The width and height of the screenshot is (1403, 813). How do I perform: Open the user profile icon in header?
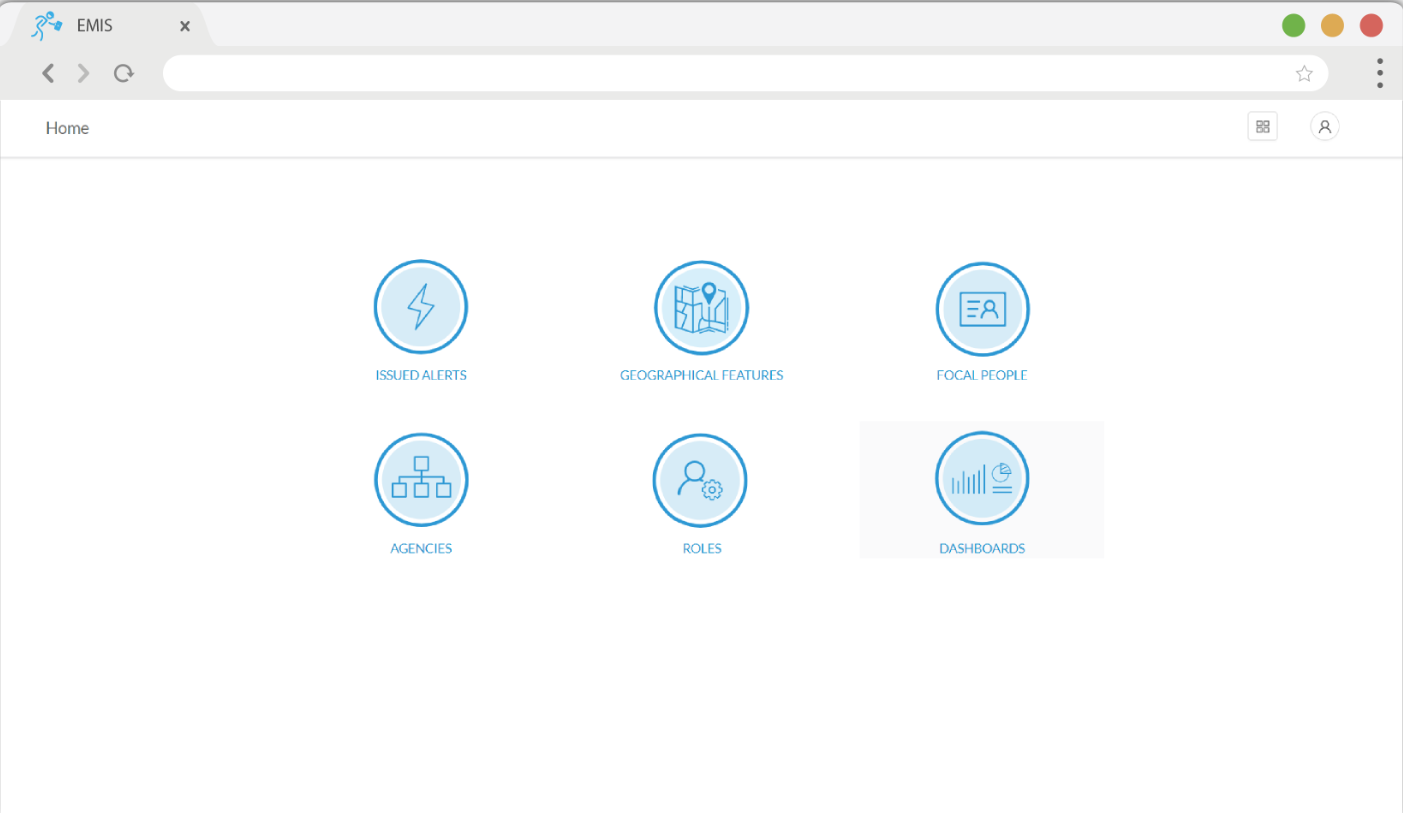[1324, 127]
